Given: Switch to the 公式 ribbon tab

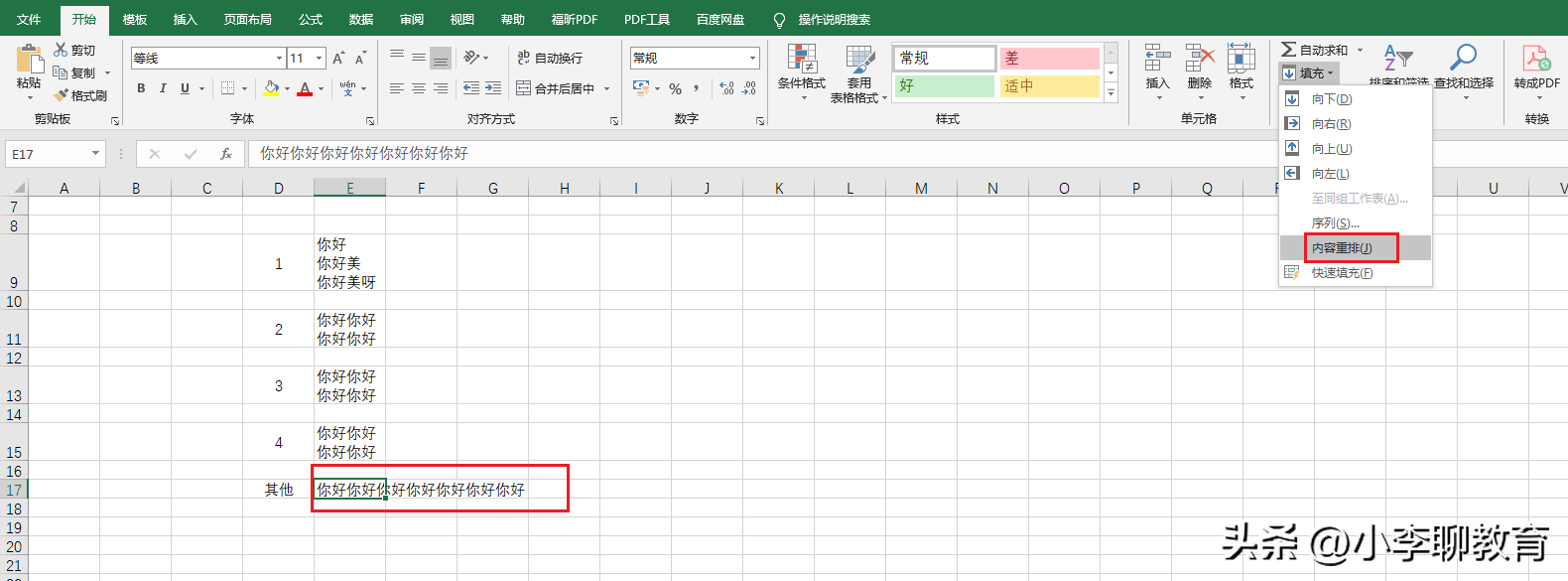Looking at the screenshot, I should [x=311, y=19].
